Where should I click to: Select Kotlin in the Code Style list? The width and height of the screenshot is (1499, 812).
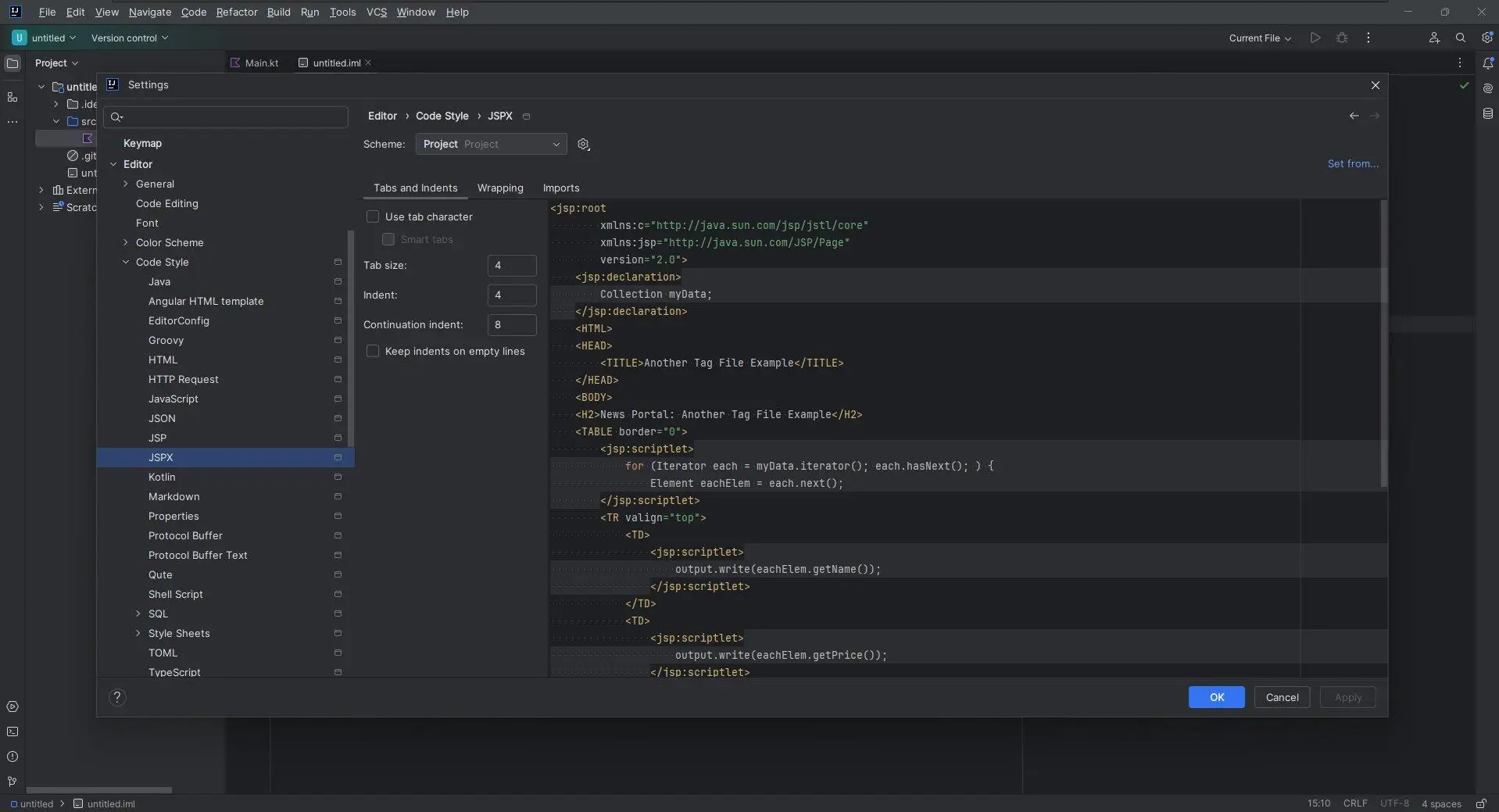pos(162,478)
